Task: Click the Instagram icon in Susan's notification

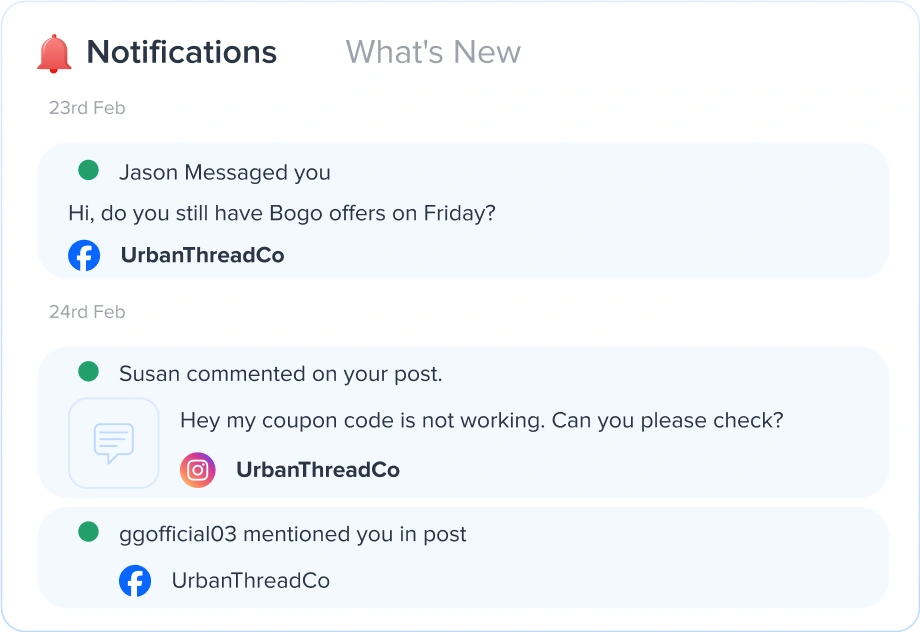Action: (198, 470)
